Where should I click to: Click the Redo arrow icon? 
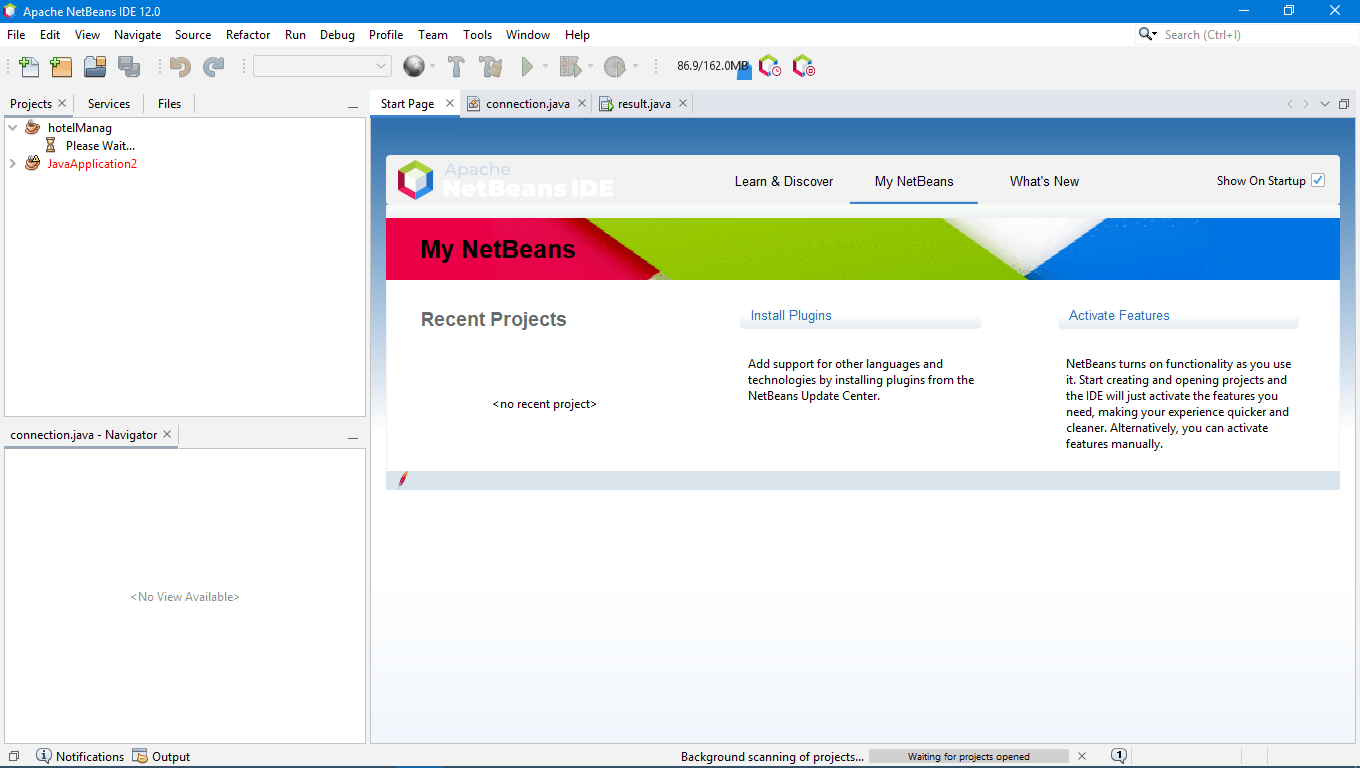click(x=213, y=66)
